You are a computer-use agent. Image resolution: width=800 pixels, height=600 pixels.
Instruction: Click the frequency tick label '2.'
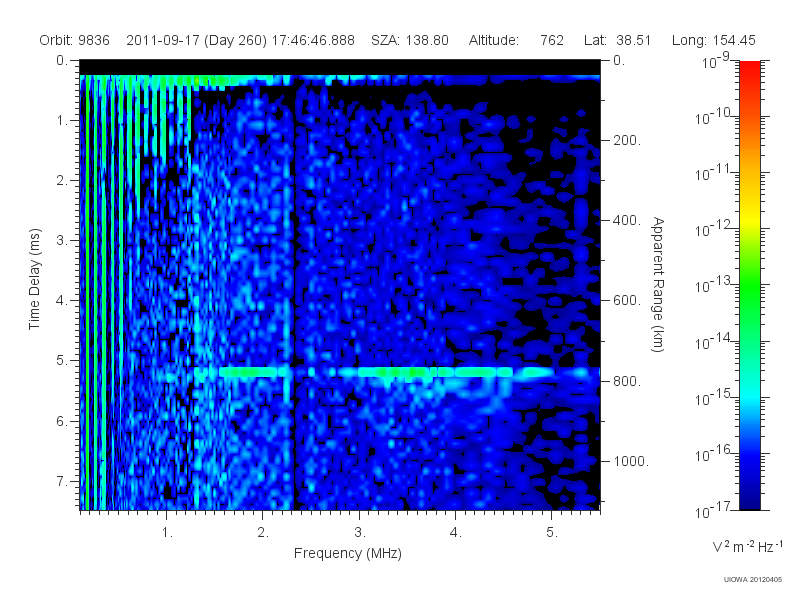(x=263, y=533)
